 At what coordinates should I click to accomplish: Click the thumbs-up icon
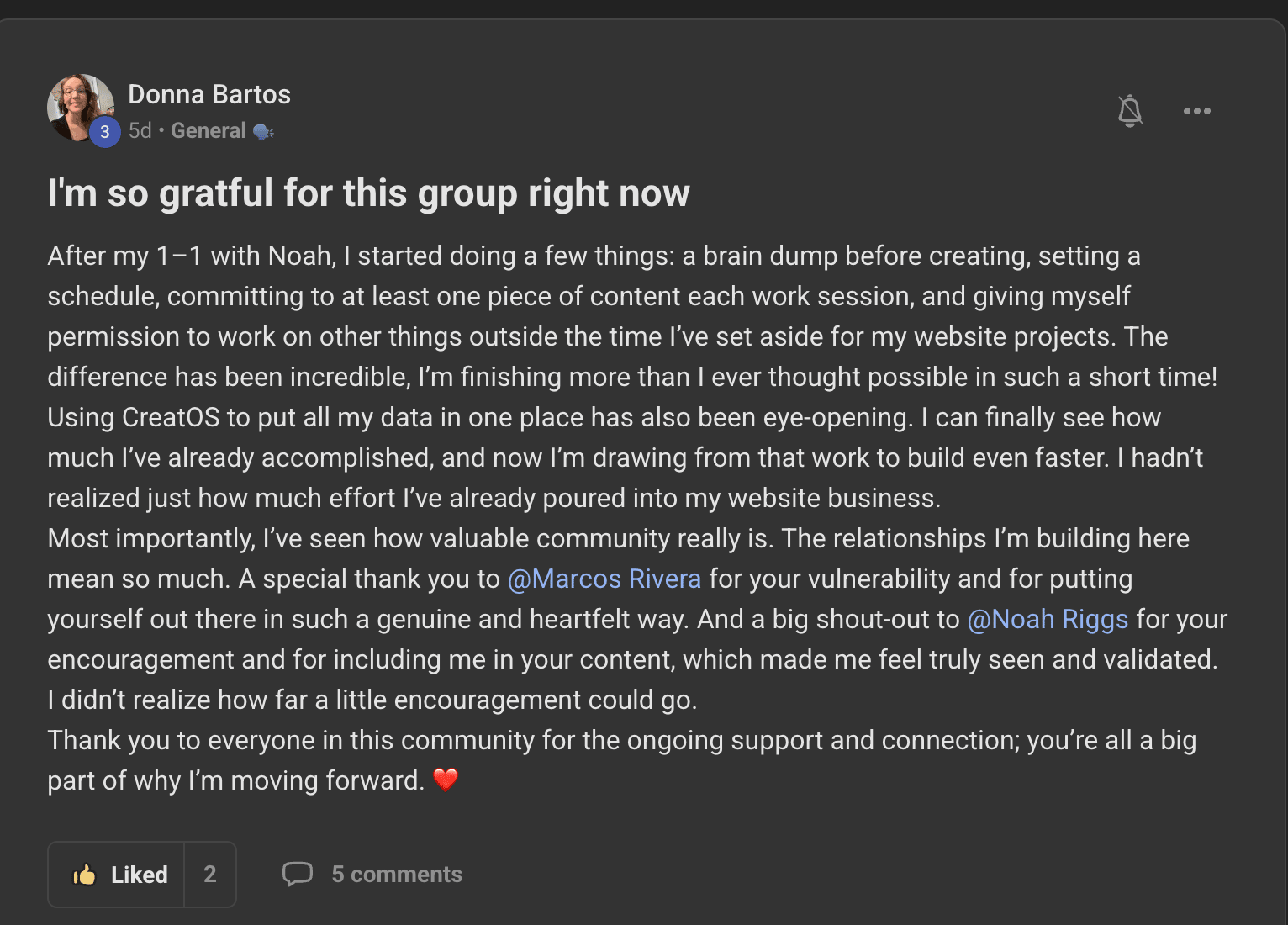click(84, 875)
